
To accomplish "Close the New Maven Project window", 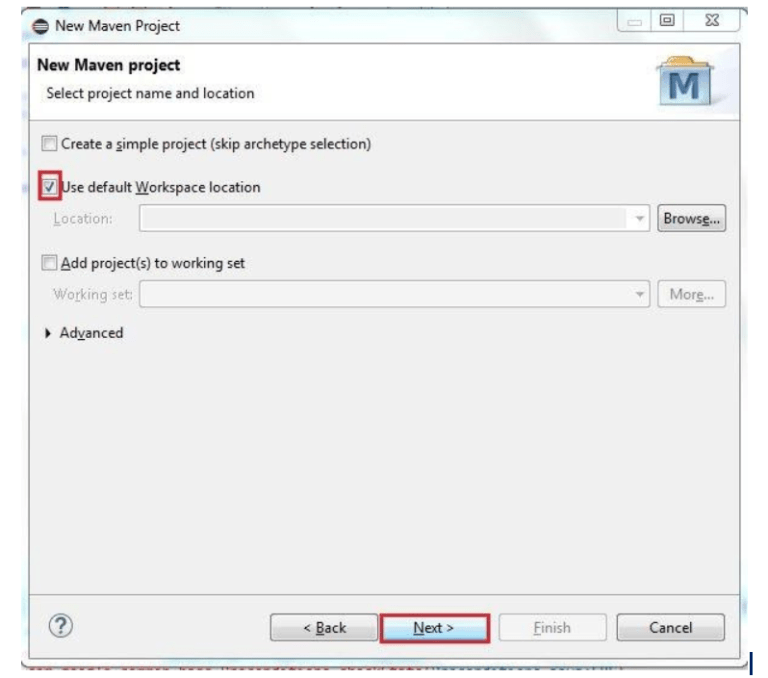I will pos(712,21).
